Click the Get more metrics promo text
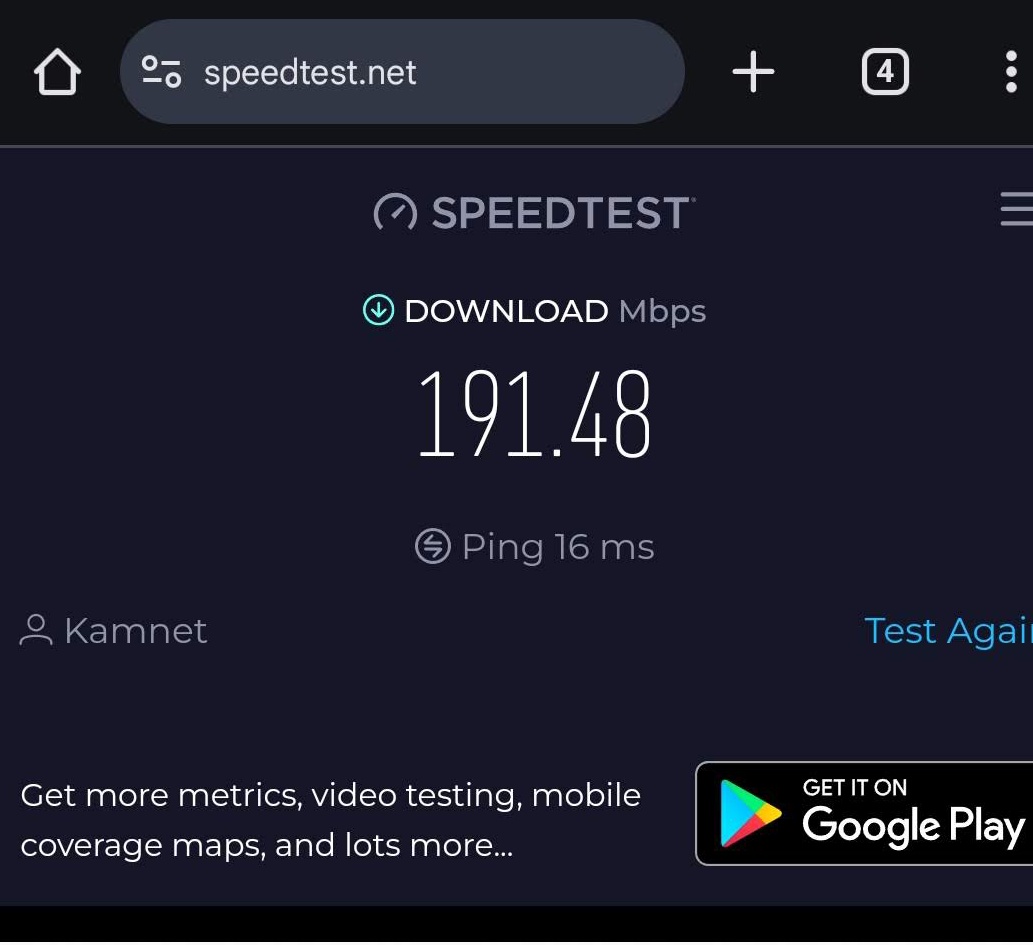This screenshot has height=945, width=1033. (x=331, y=820)
